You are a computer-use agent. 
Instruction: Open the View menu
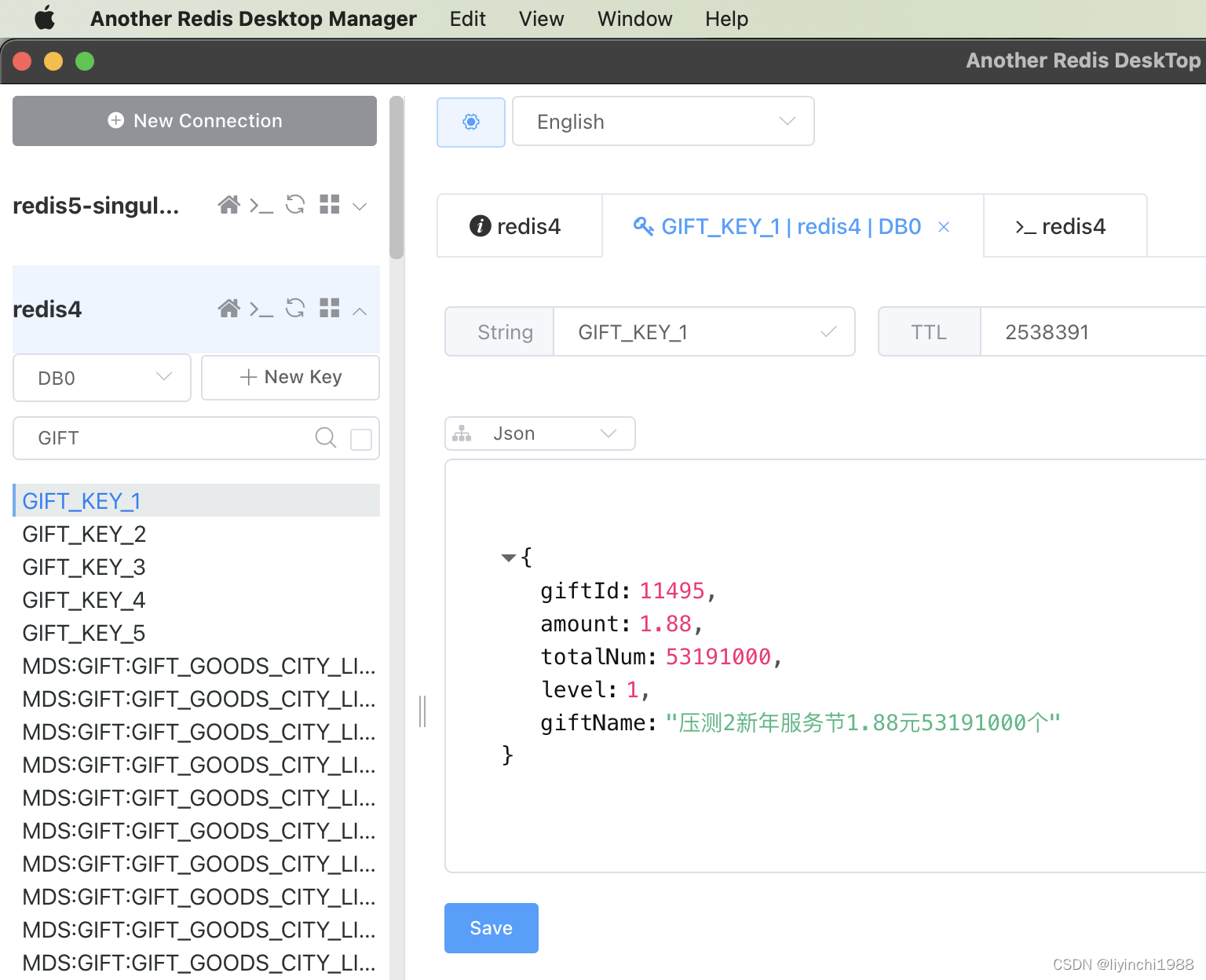[x=541, y=19]
